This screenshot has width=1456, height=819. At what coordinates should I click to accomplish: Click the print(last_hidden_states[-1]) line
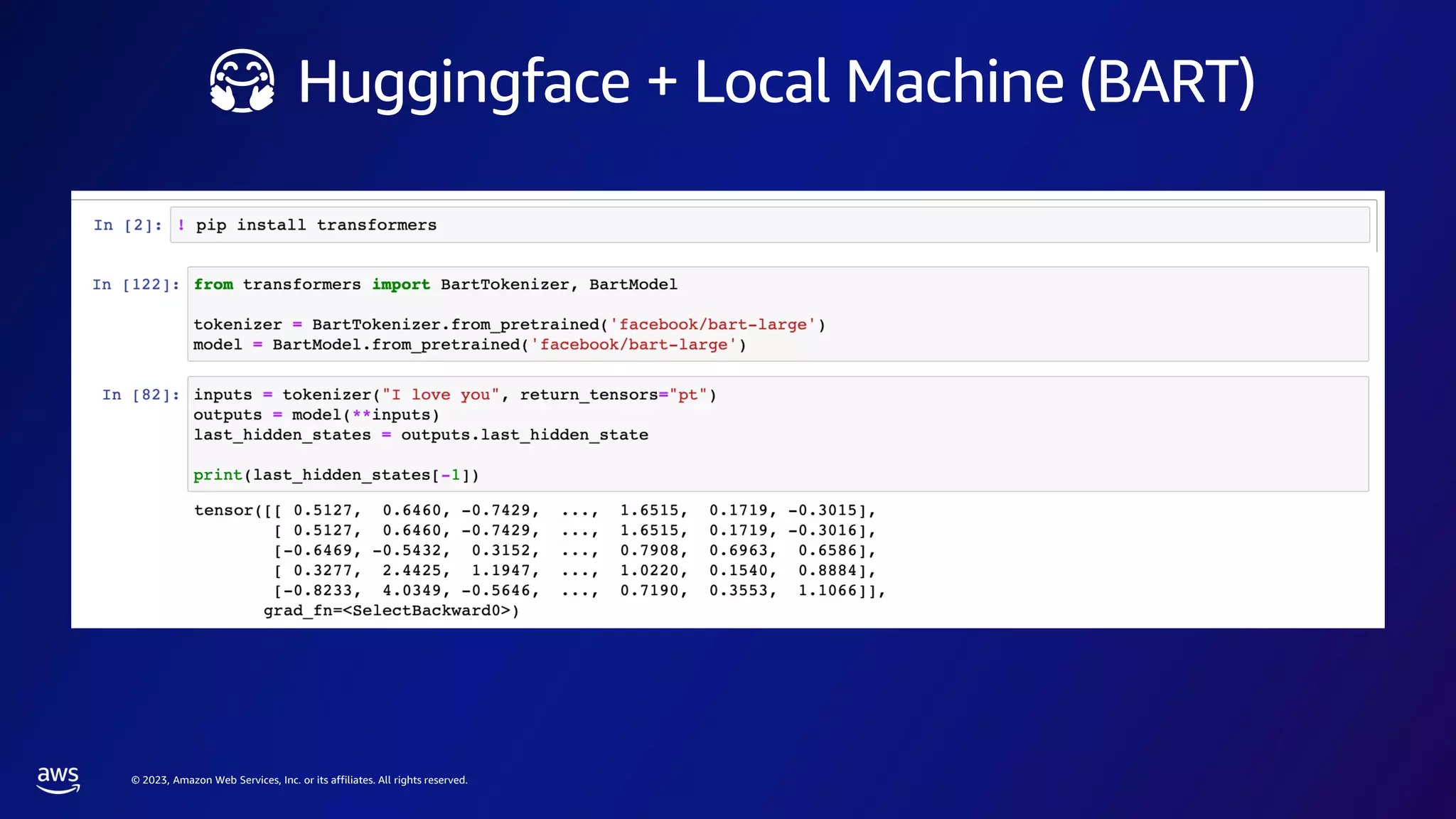point(336,475)
